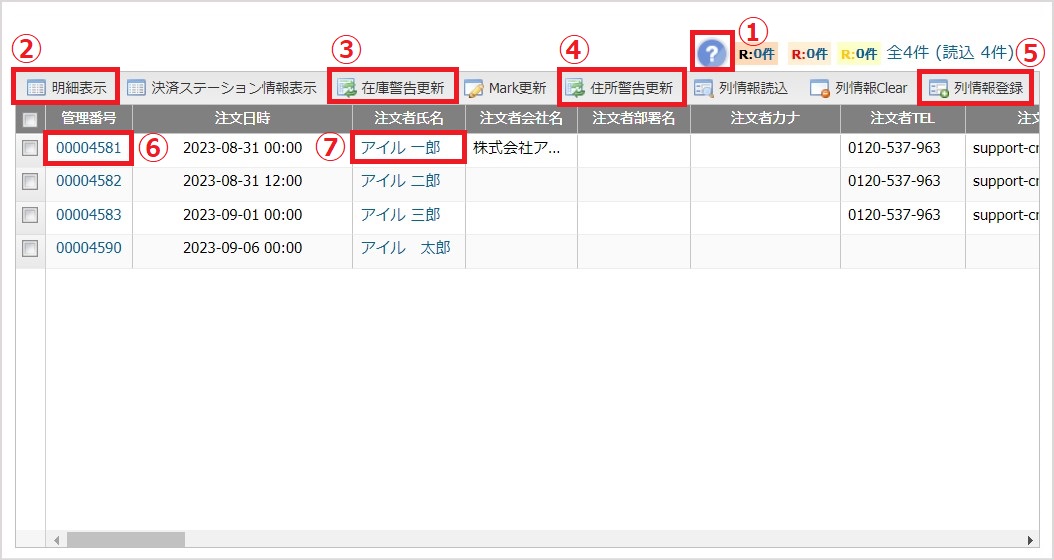Open customer link アイル 三郎

point(401,214)
